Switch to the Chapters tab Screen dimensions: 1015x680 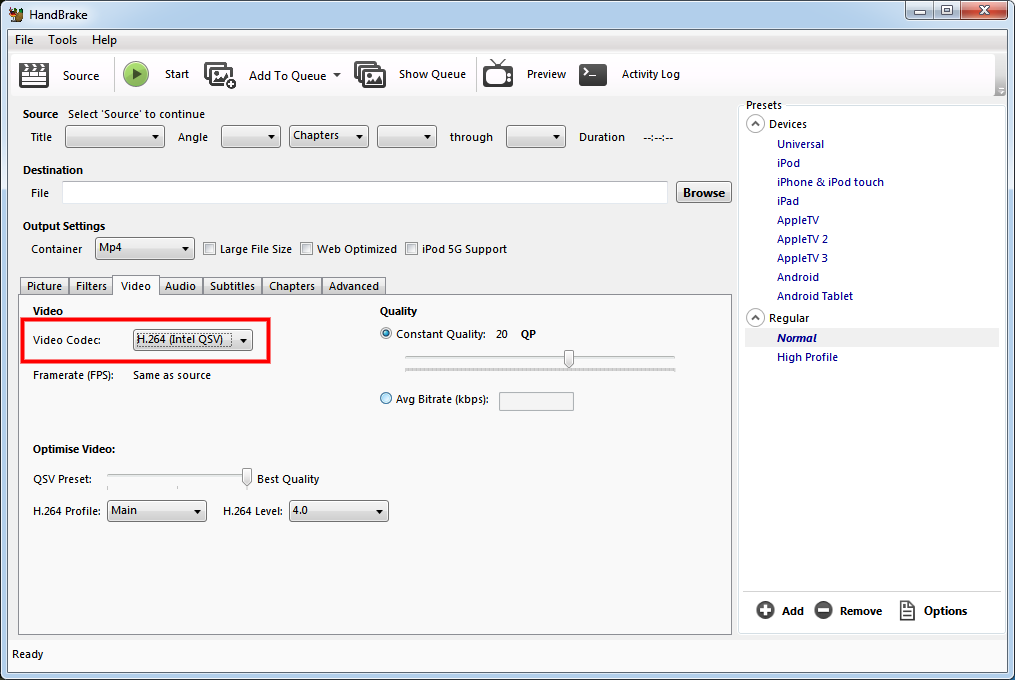click(292, 286)
